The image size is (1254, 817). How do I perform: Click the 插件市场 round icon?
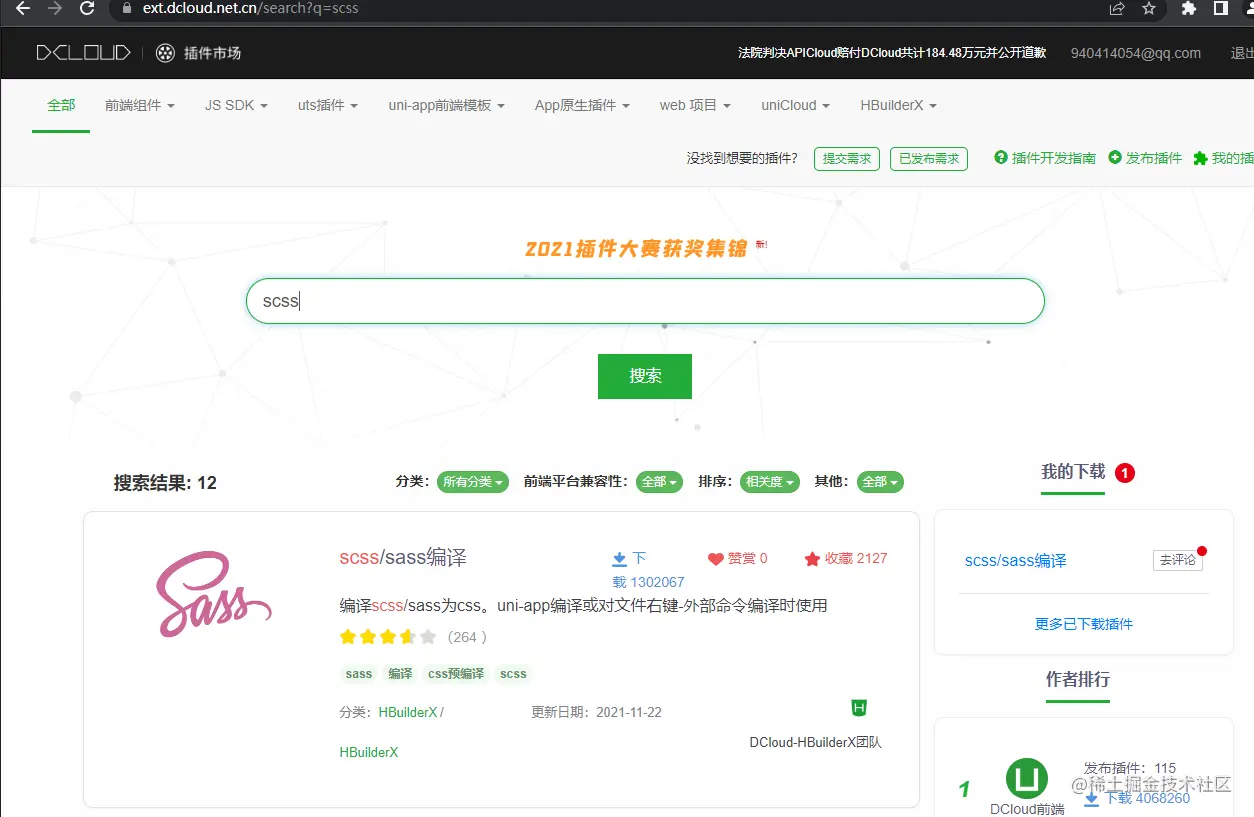pos(166,53)
